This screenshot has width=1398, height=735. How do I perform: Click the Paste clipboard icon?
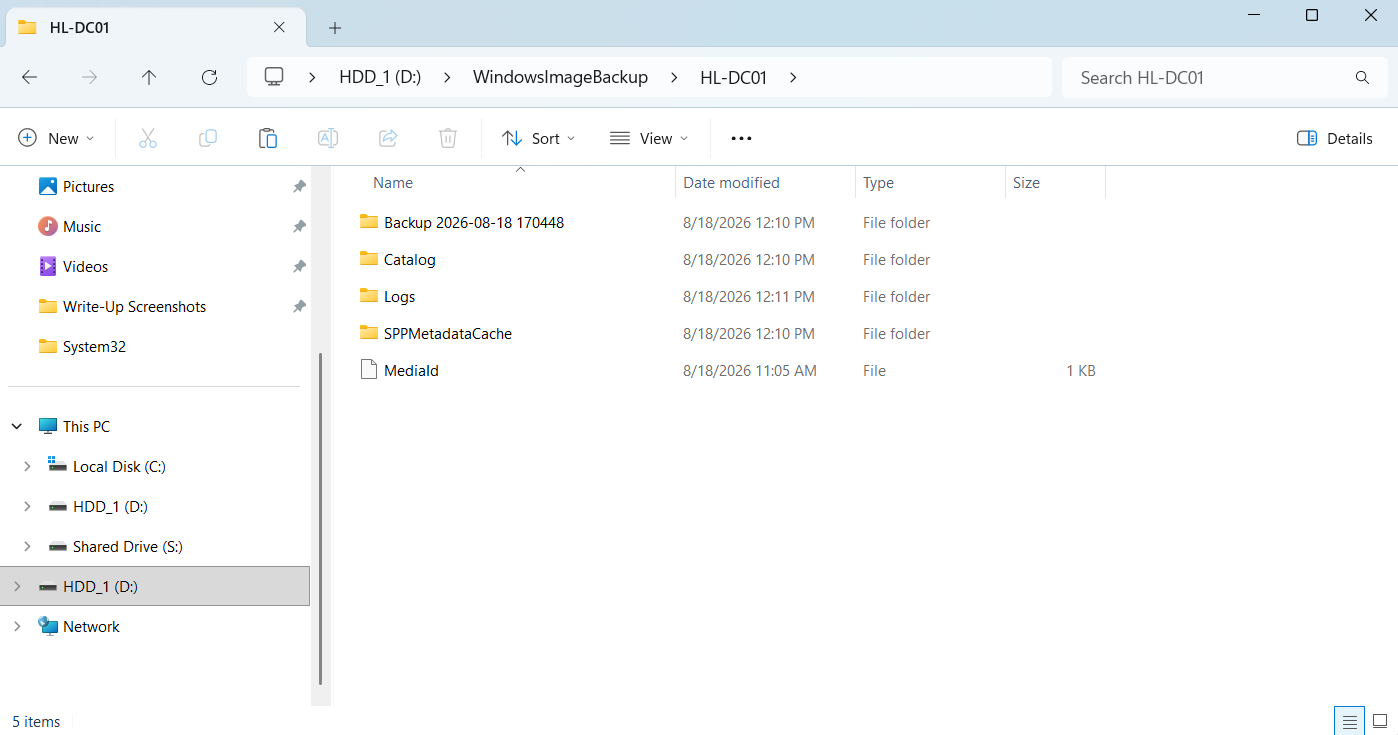[268, 139]
